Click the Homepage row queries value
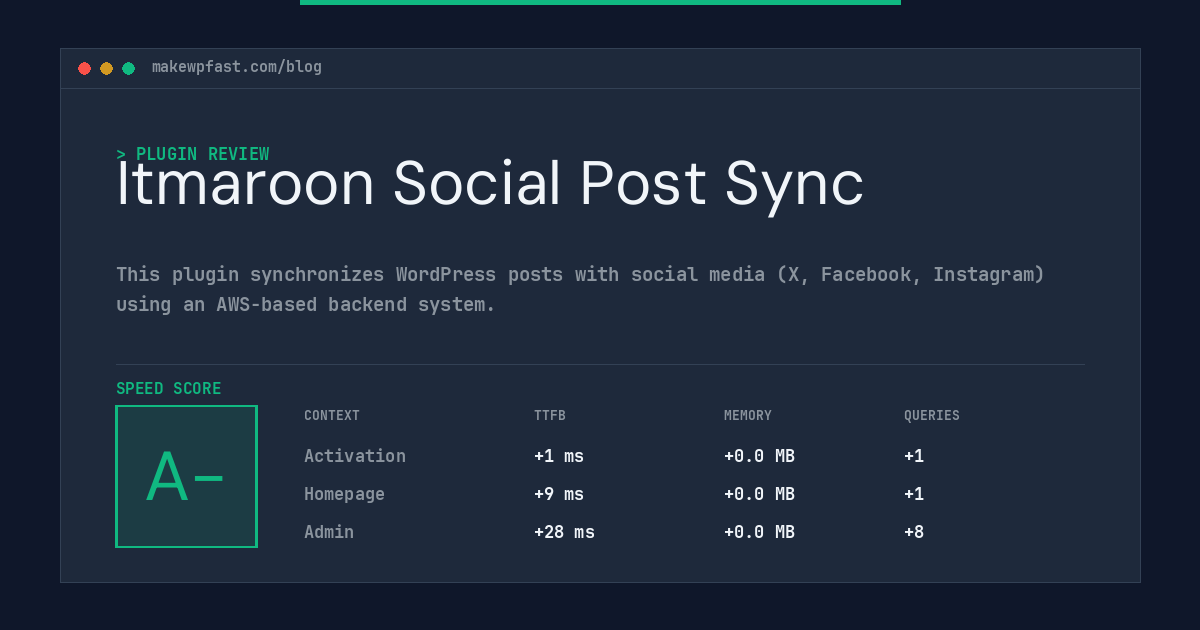The height and width of the screenshot is (630, 1200). click(x=914, y=494)
